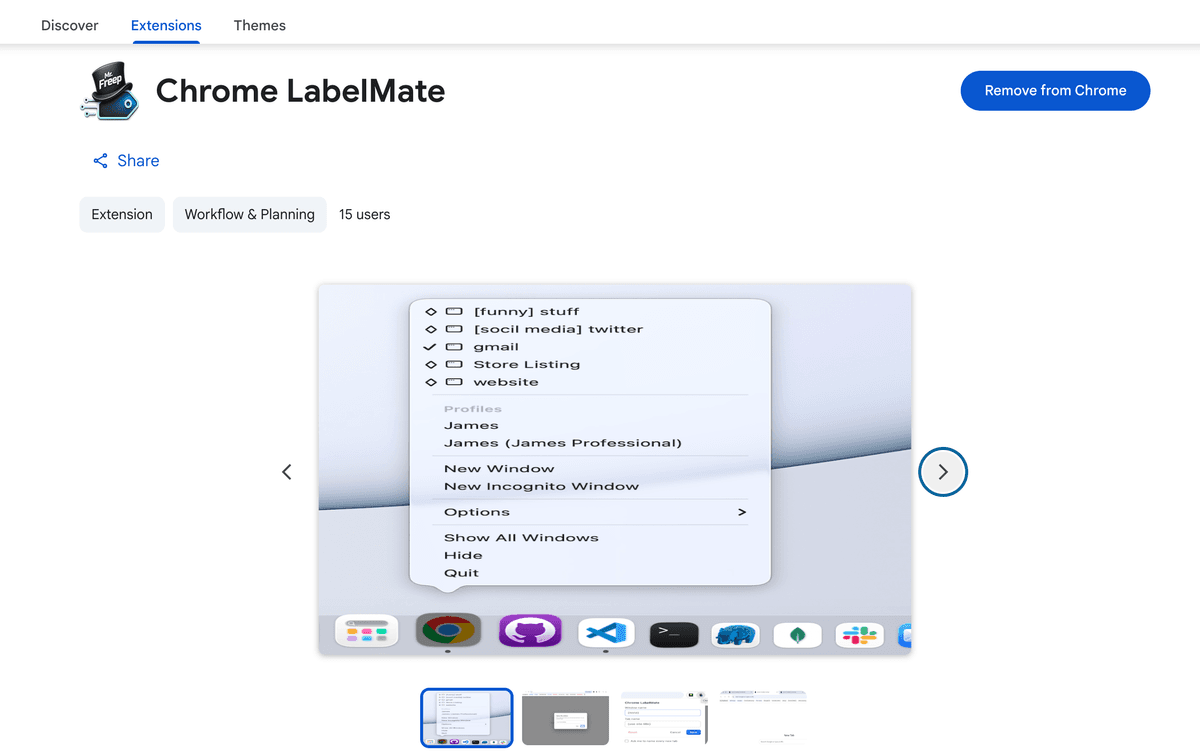Show the next screenshot with right arrow
Screen dimensions: 1200x751
(x=943, y=472)
